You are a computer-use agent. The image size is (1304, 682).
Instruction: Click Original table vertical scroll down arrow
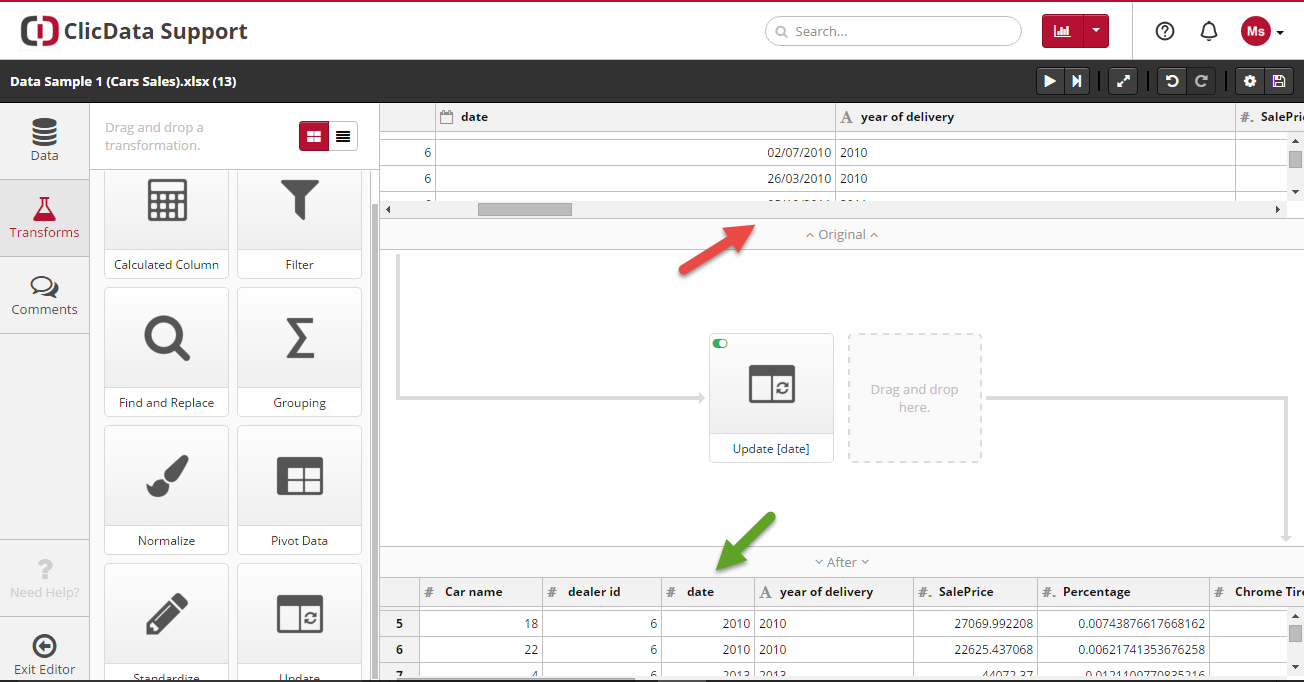click(1295, 191)
